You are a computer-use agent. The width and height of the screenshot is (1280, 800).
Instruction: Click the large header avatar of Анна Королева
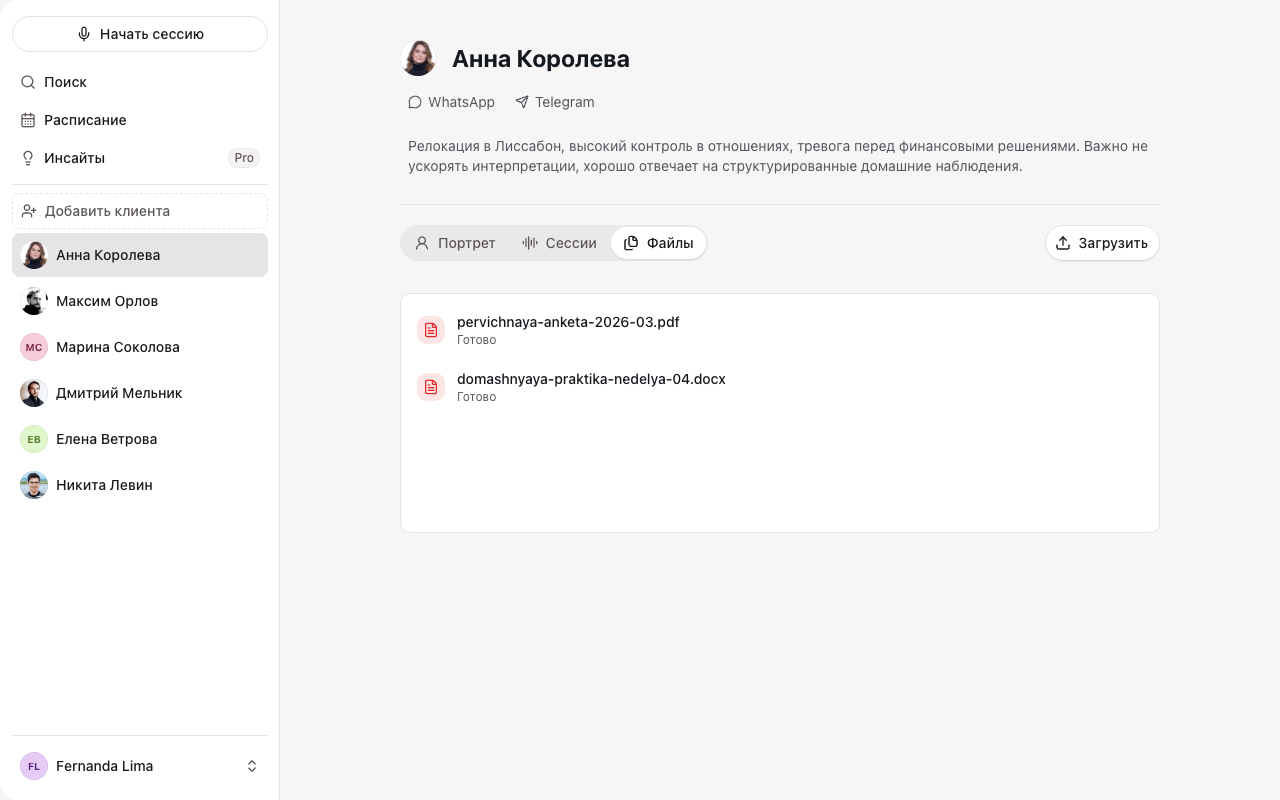pos(418,58)
